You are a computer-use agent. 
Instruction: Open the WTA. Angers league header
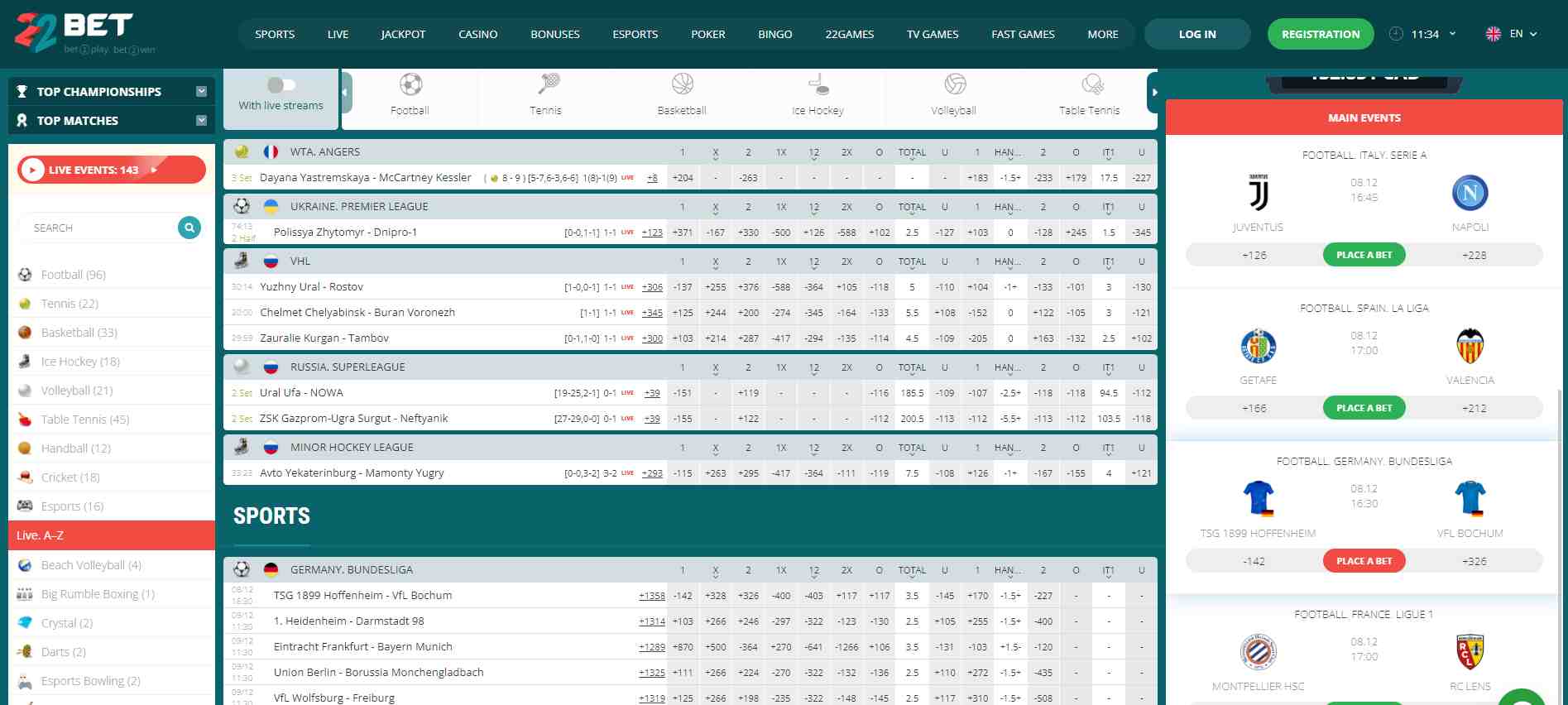click(x=325, y=152)
